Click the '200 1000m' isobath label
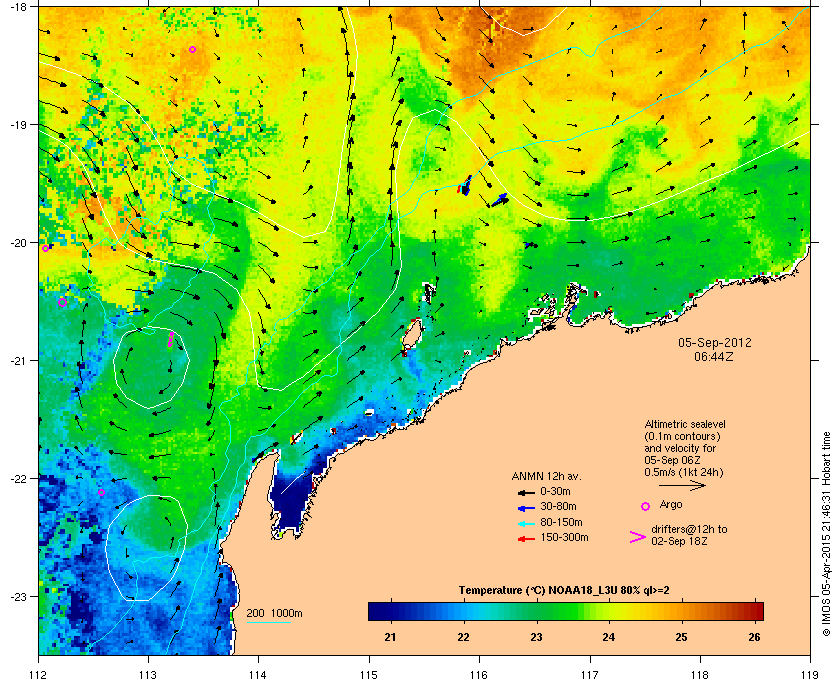Viewport: 840px width, 680px height. point(274,614)
